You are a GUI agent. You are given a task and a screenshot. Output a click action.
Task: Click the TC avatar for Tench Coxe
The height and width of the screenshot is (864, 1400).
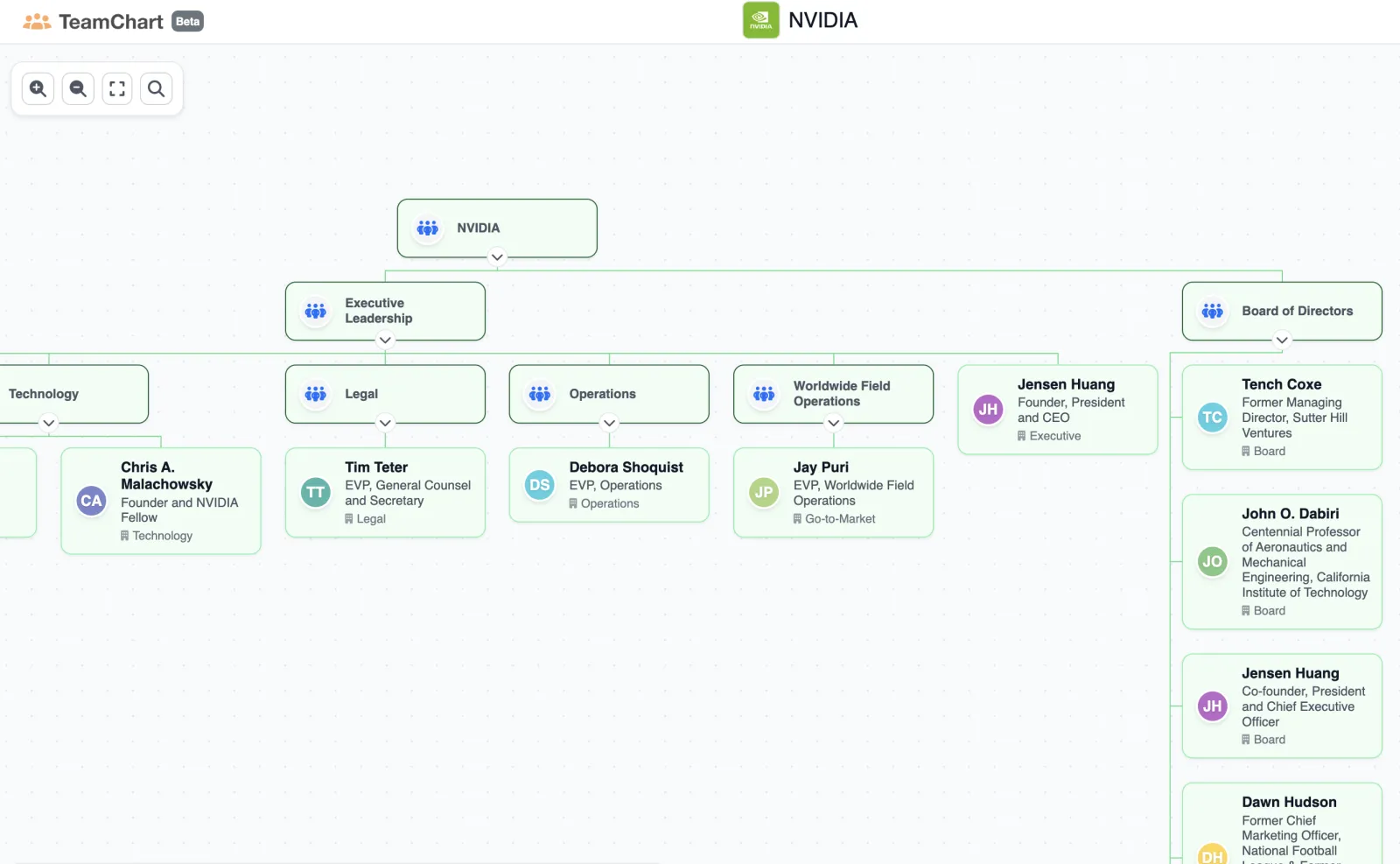(1213, 418)
